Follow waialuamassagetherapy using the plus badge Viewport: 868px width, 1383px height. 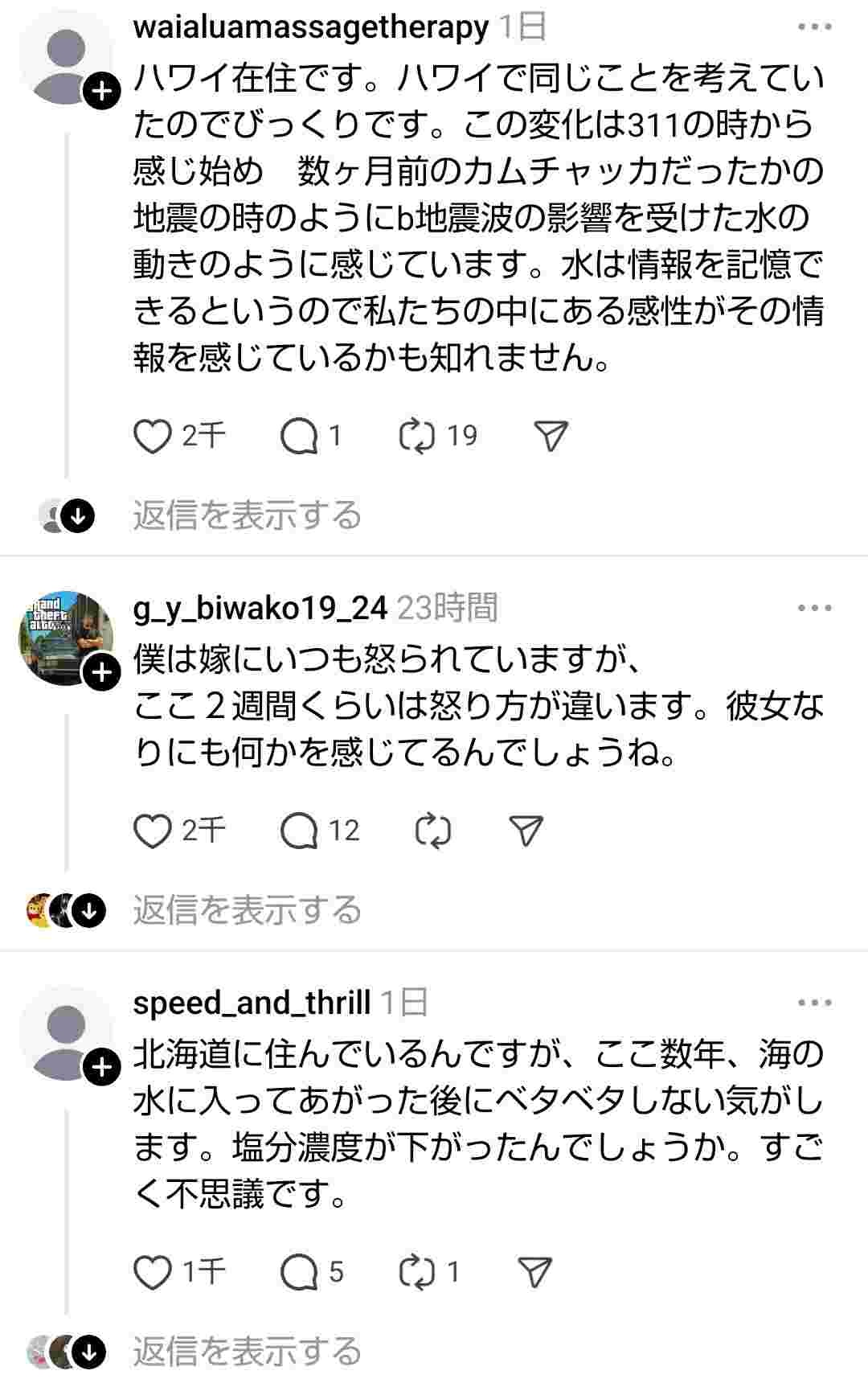[102, 92]
